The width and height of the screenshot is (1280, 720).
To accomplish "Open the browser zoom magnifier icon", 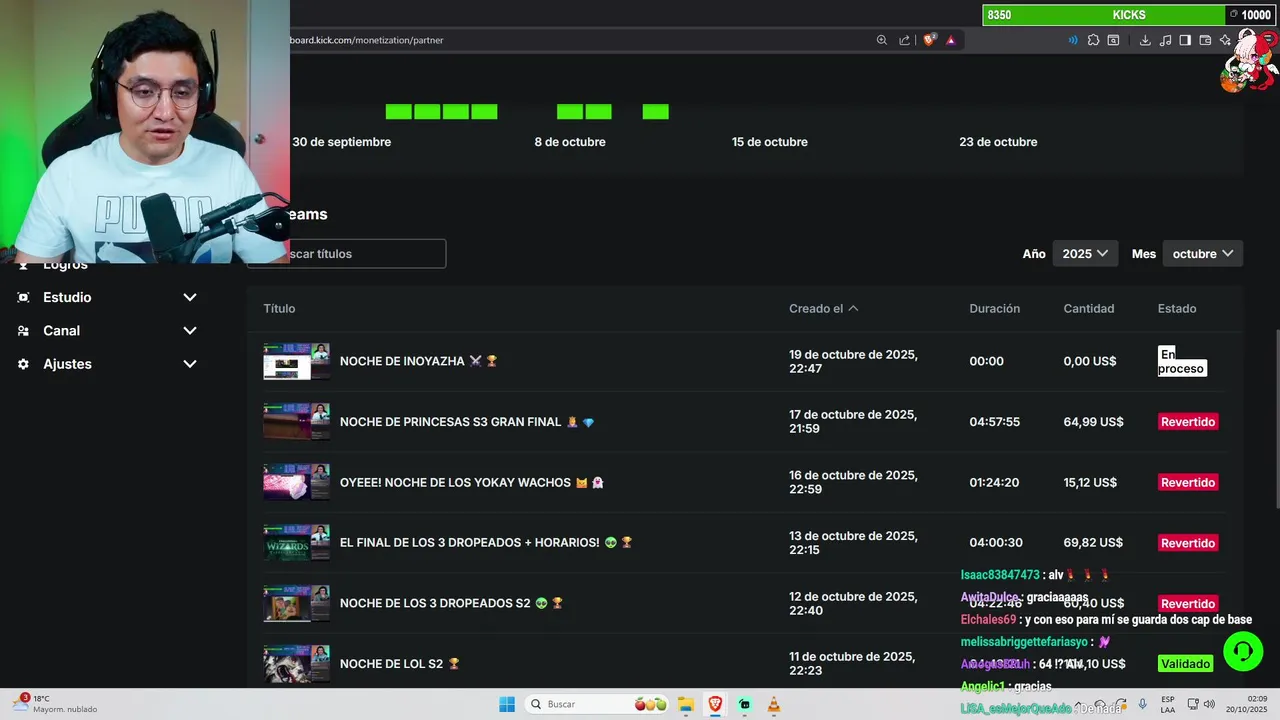I will (881, 40).
